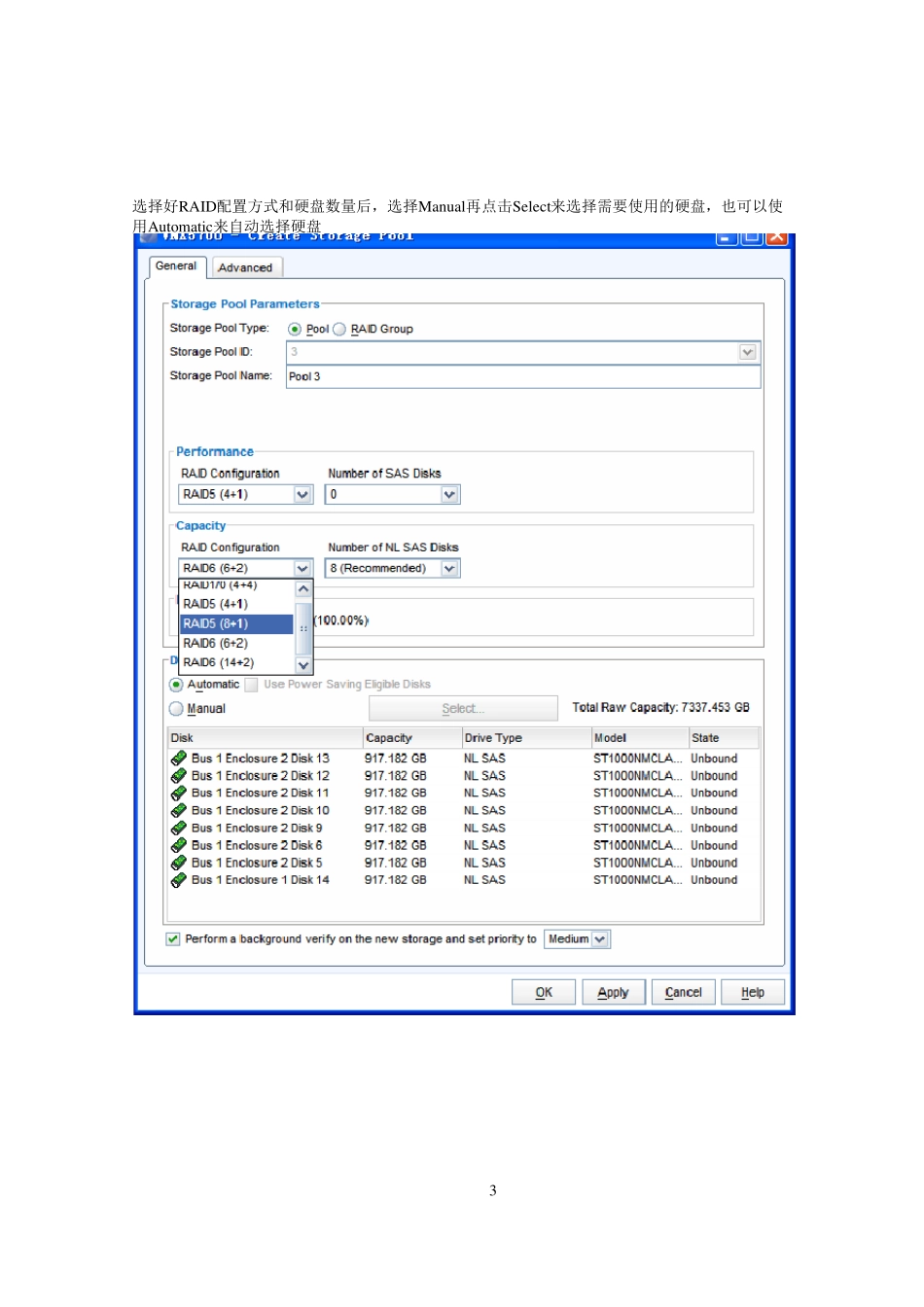Select the Manual disk selection radio button

pos(176,709)
